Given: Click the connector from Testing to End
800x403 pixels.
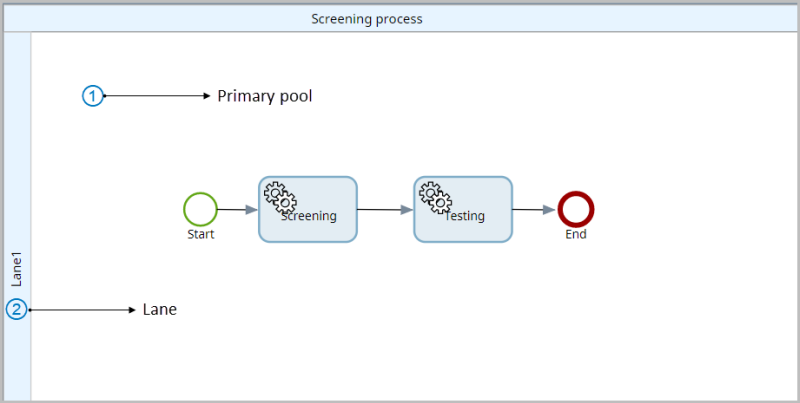Looking at the screenshot, I should click(534, 210).
